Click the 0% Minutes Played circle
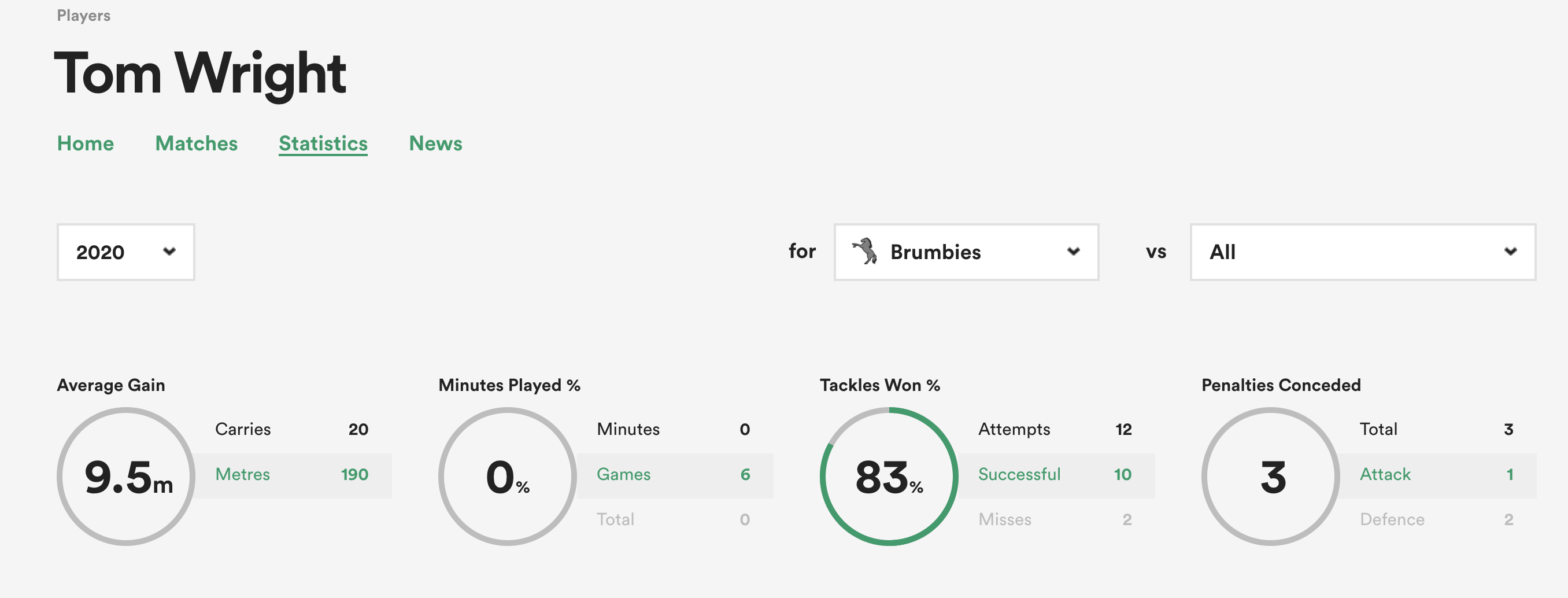Screen dimensions: 1568x598 [508, 477]
